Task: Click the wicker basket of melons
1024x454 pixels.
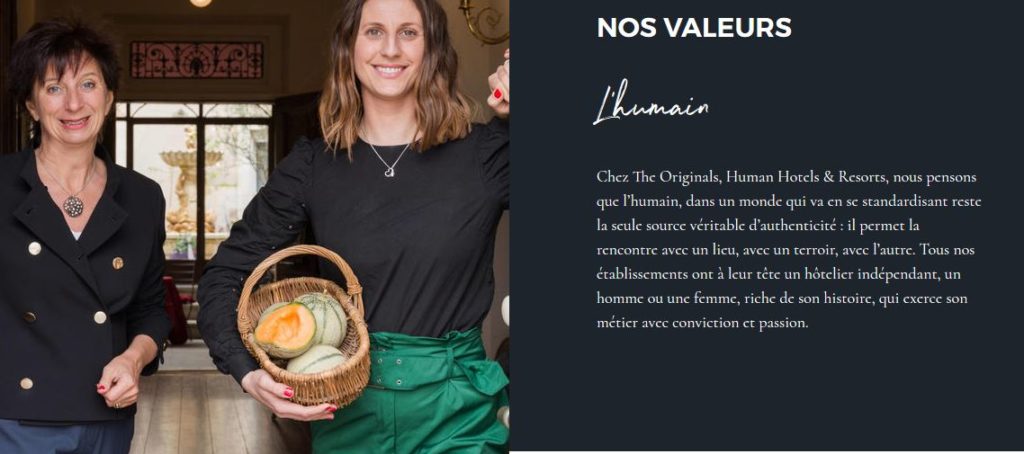Action: coord(304,327)
